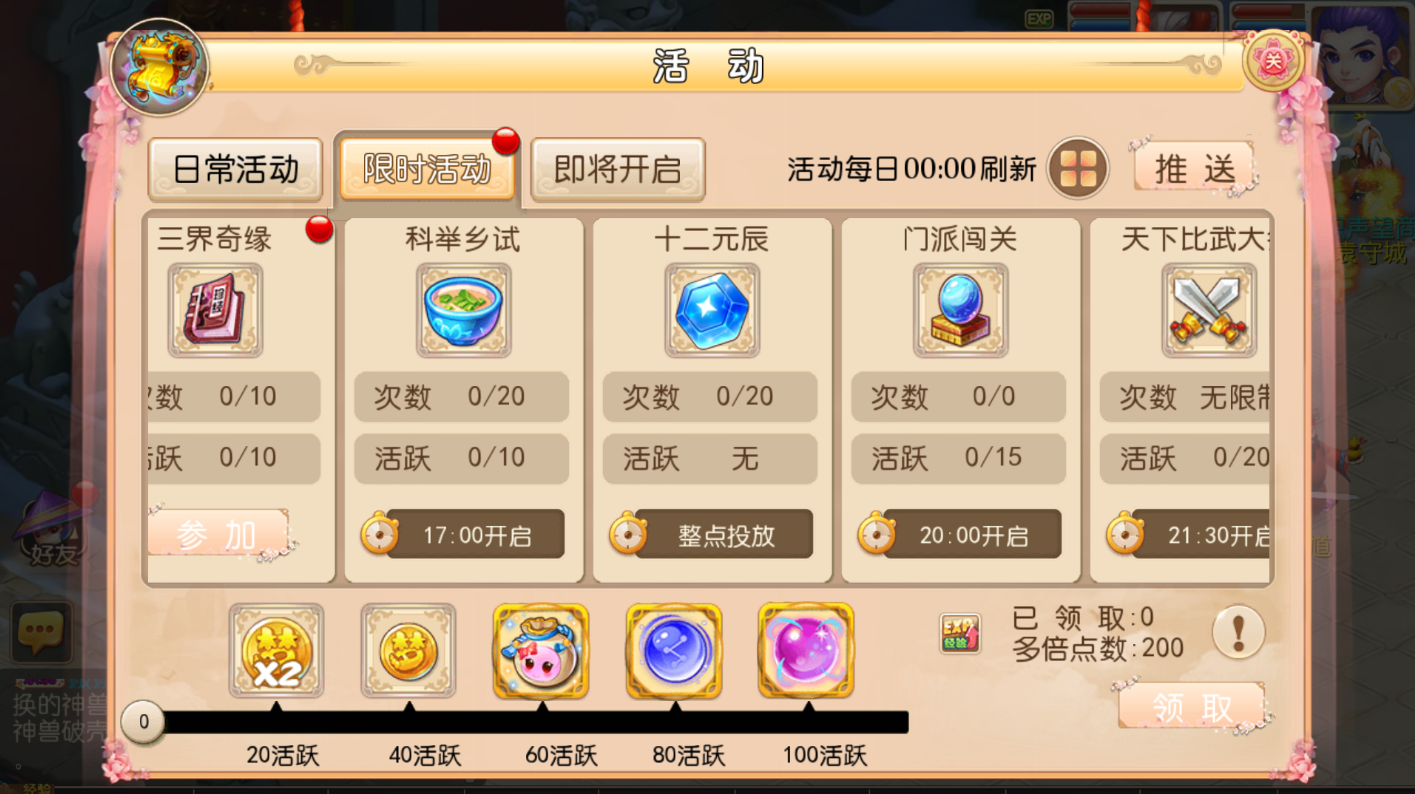
Task: Close the 活动 panel with 关 button
Action: (x=1273, y=61)
